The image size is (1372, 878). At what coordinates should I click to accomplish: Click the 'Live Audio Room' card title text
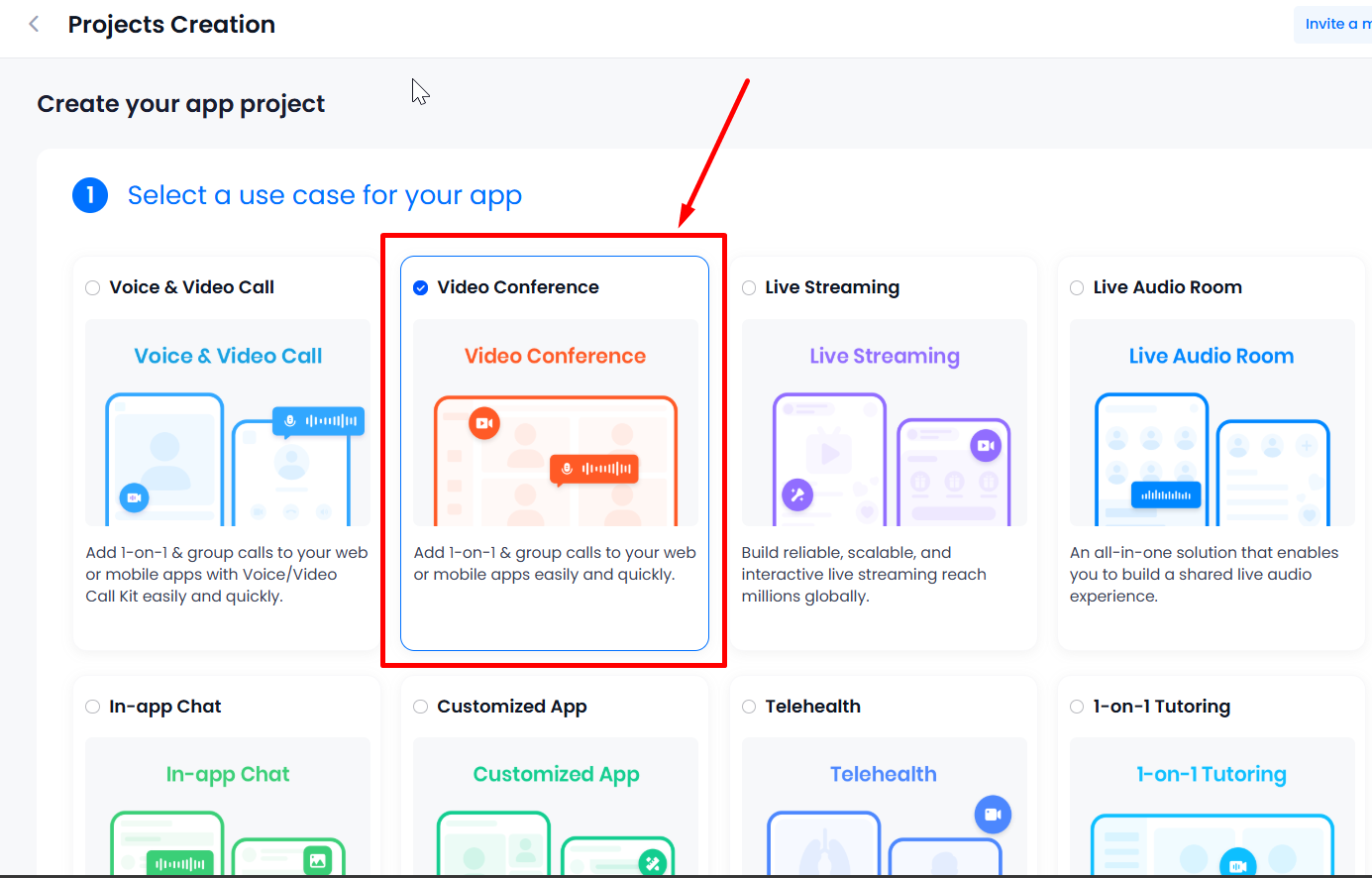click(1167, 287)
